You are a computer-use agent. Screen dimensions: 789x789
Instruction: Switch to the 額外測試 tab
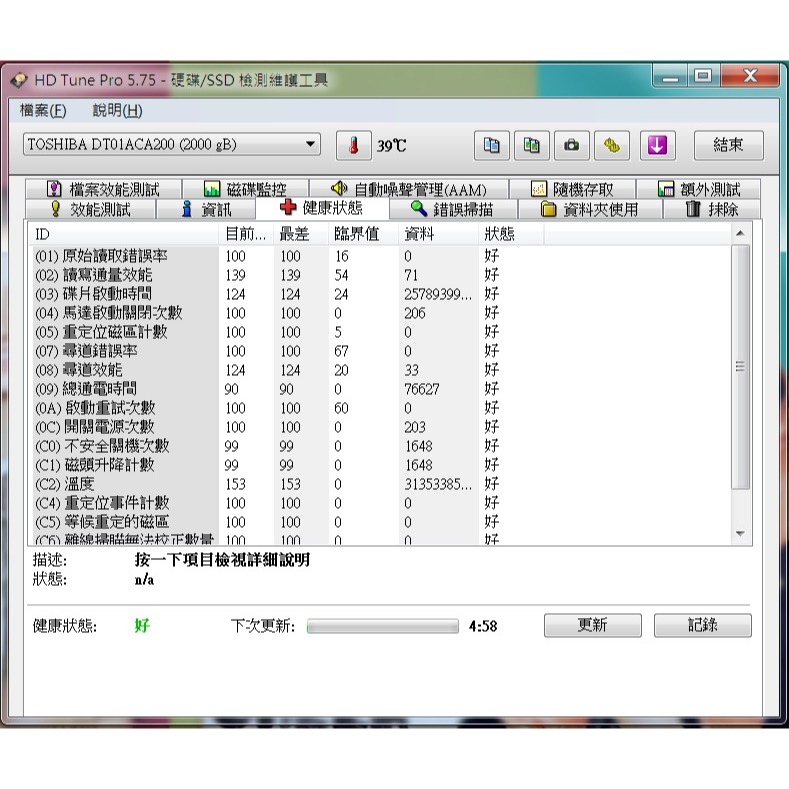click(698, 189)
